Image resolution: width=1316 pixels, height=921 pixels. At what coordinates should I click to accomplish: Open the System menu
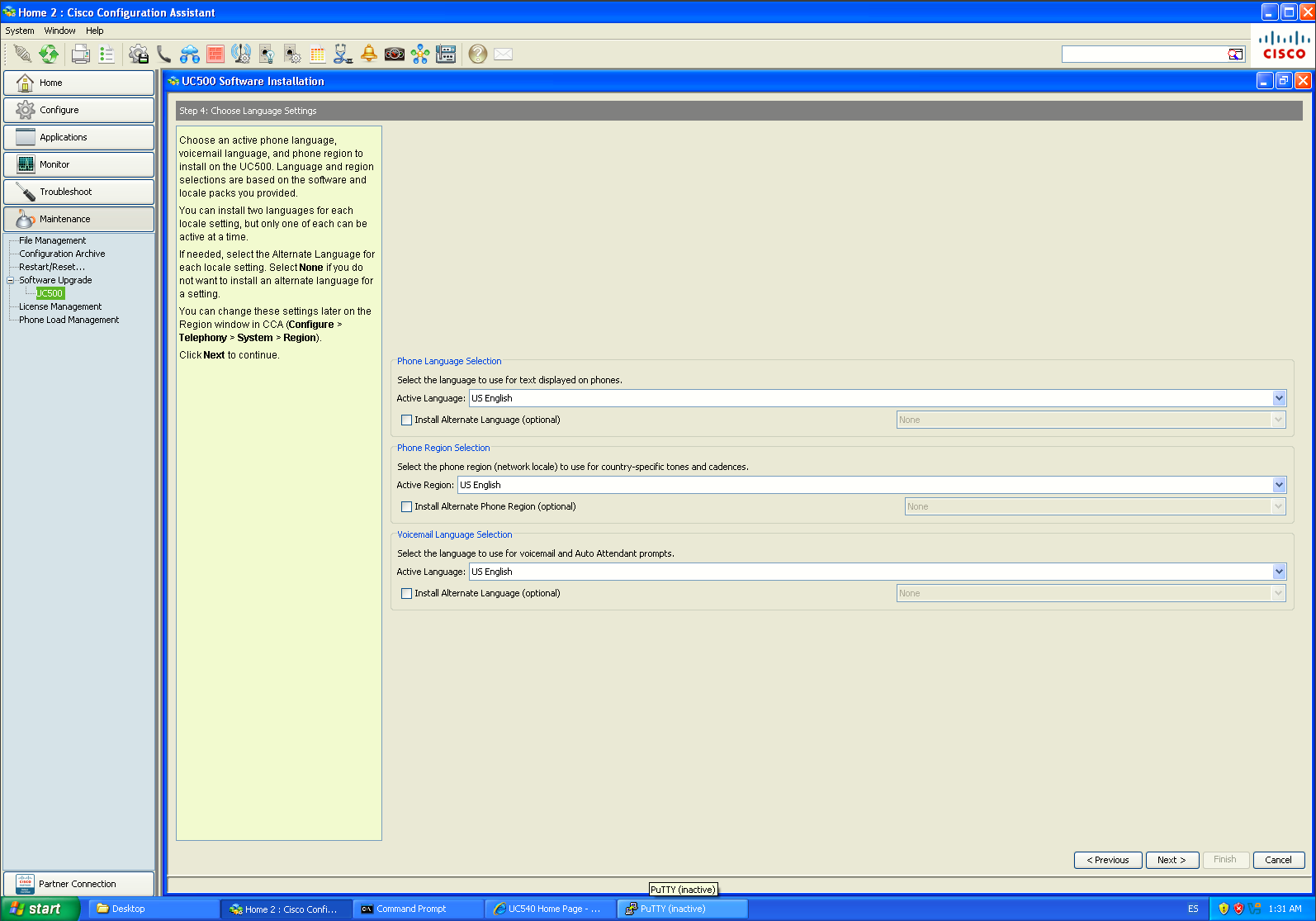coord(20,31)
